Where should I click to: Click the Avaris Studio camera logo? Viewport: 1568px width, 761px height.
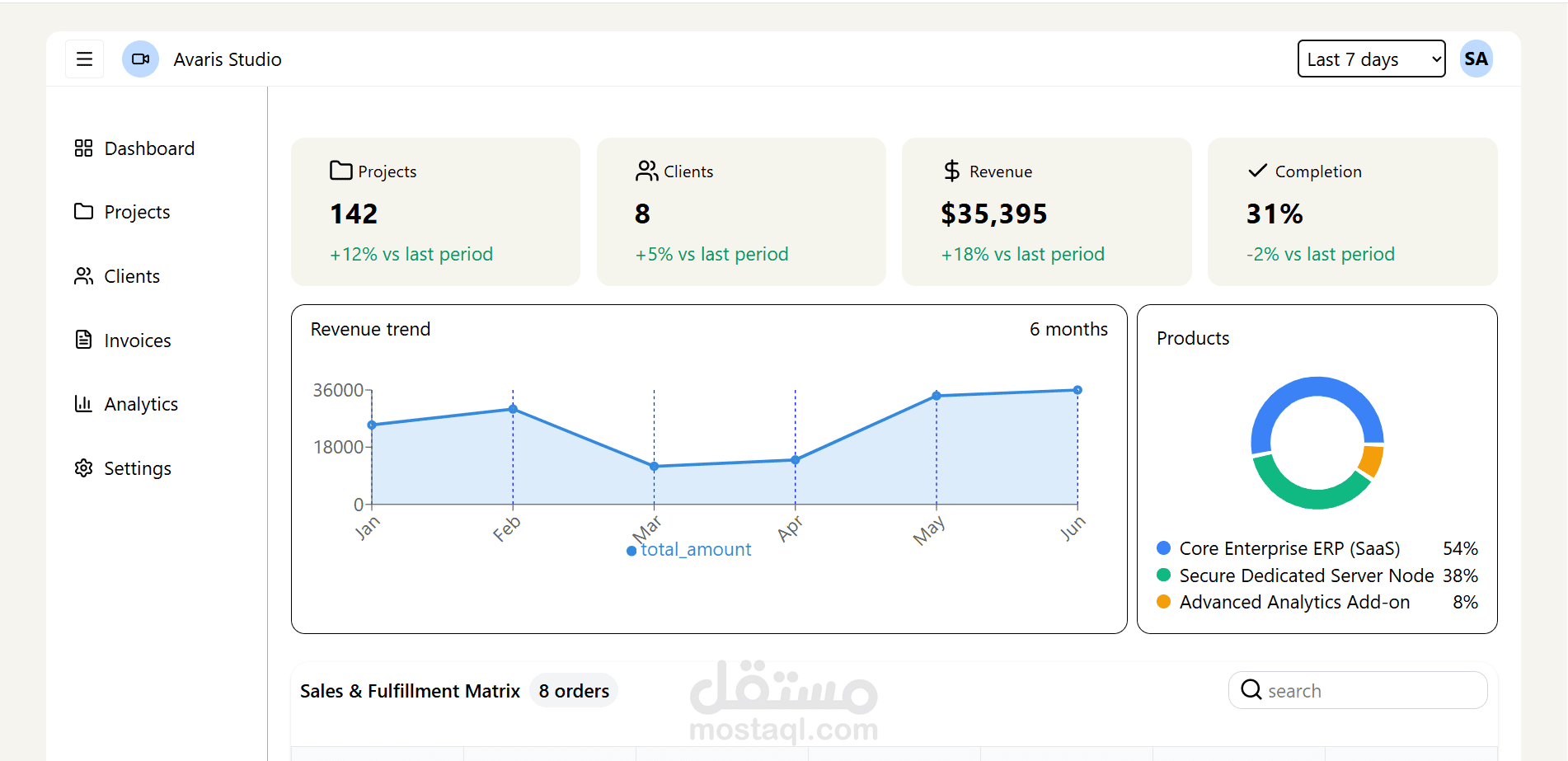pos(140,59)
